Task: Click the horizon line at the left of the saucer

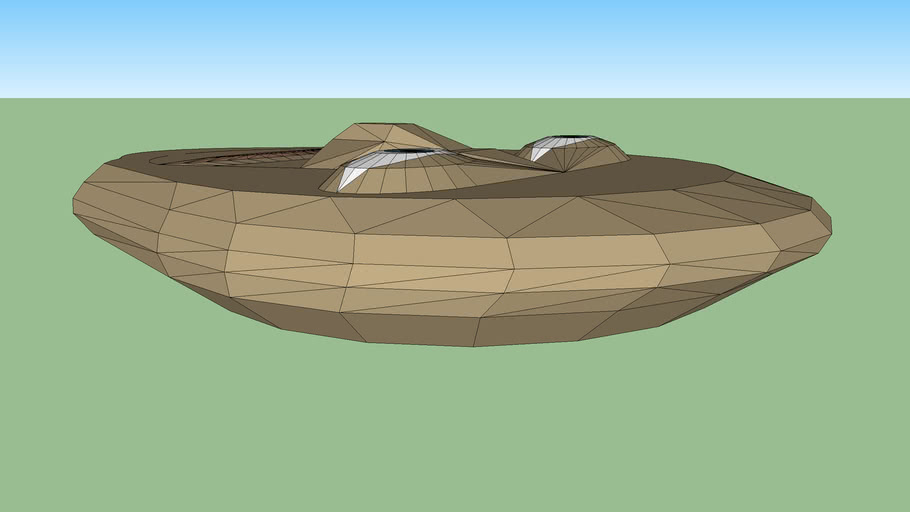Action: tap(40, 98)
